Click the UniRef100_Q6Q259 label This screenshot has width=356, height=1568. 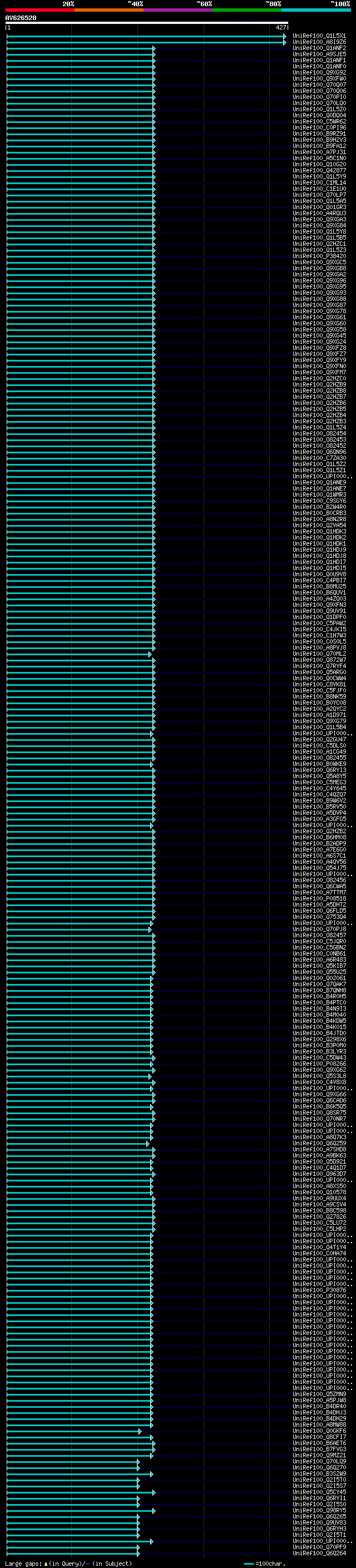(319, 1143)
